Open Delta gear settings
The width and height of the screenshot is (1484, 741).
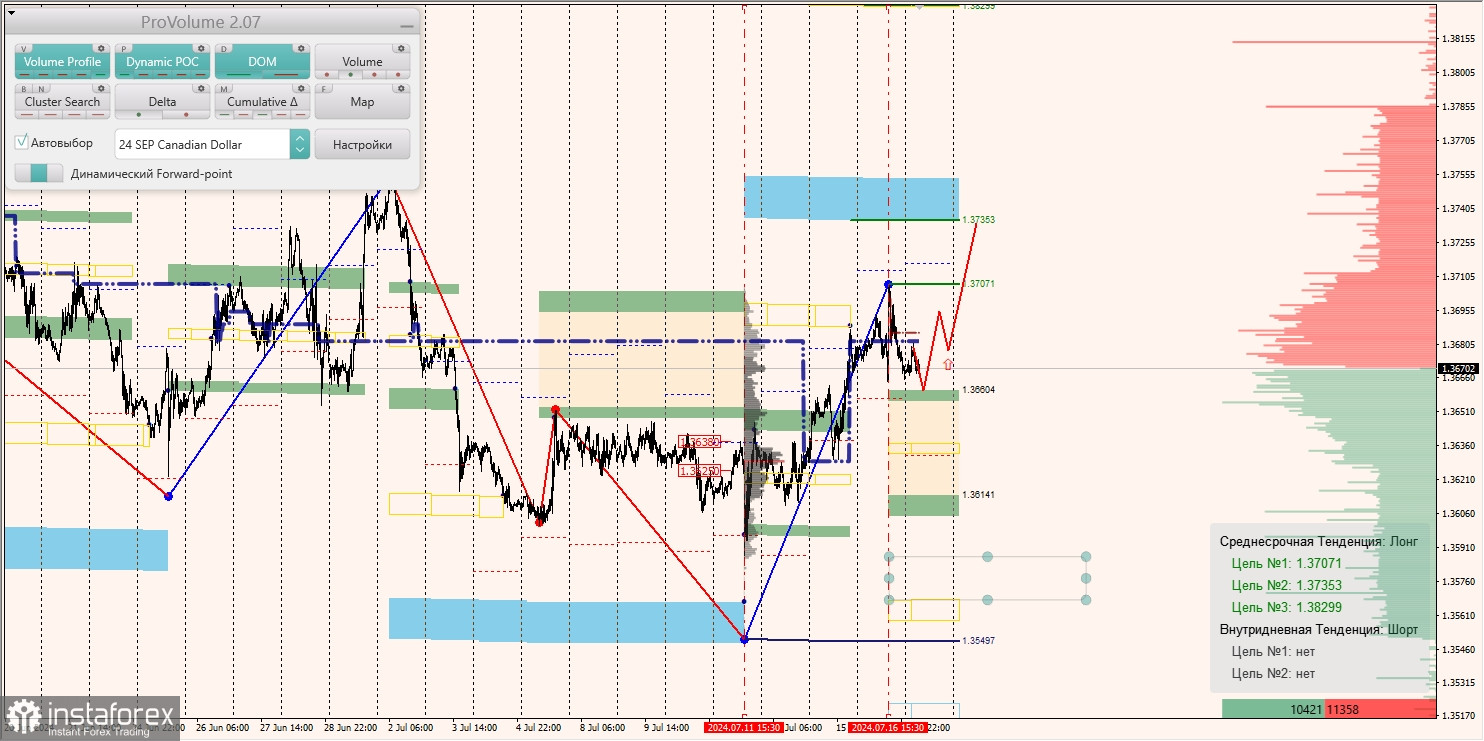click(x=201, y=88)
